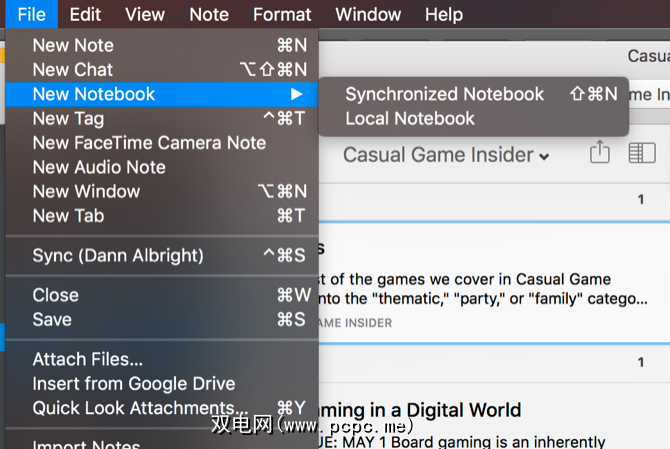Open the Format menu in the menu bar
670x449 pixels.
282,14
